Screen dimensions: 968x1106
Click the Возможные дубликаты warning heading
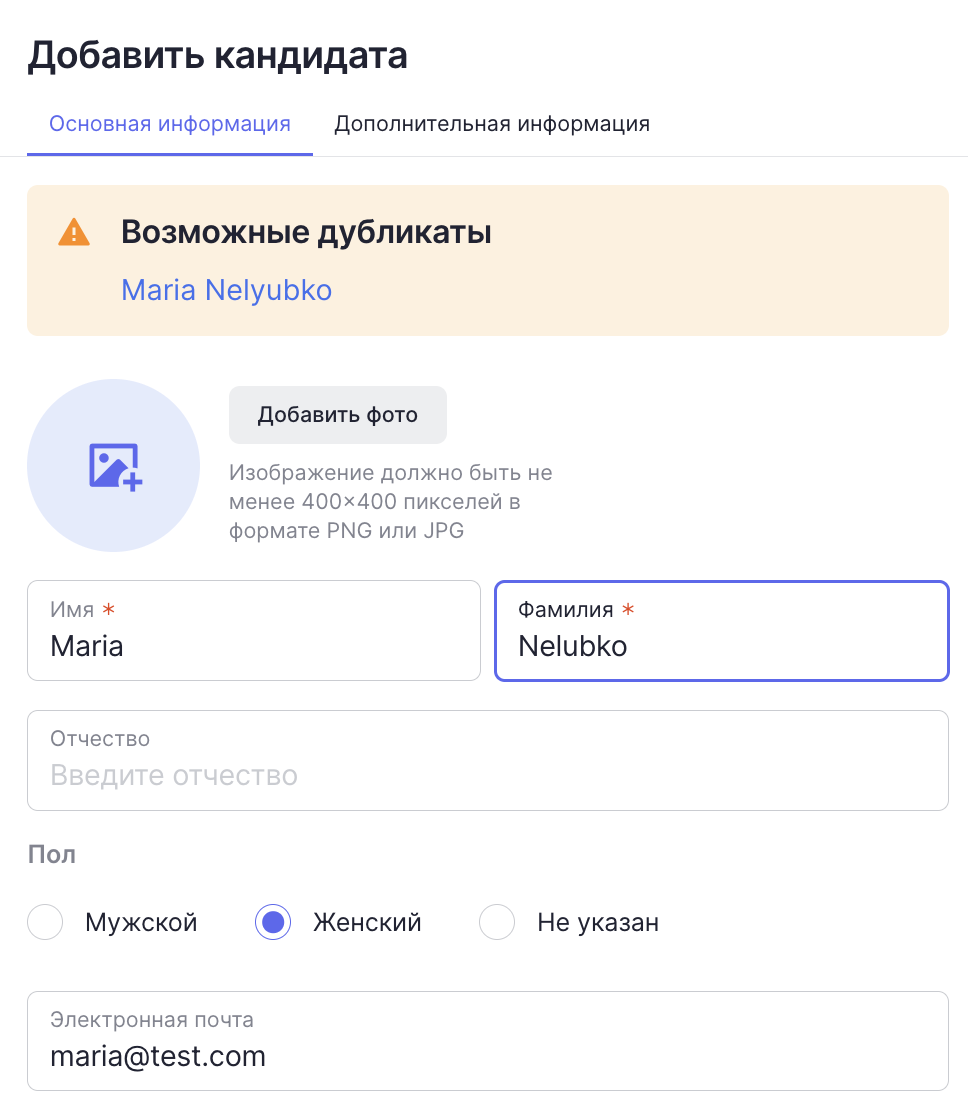point(306,232)
